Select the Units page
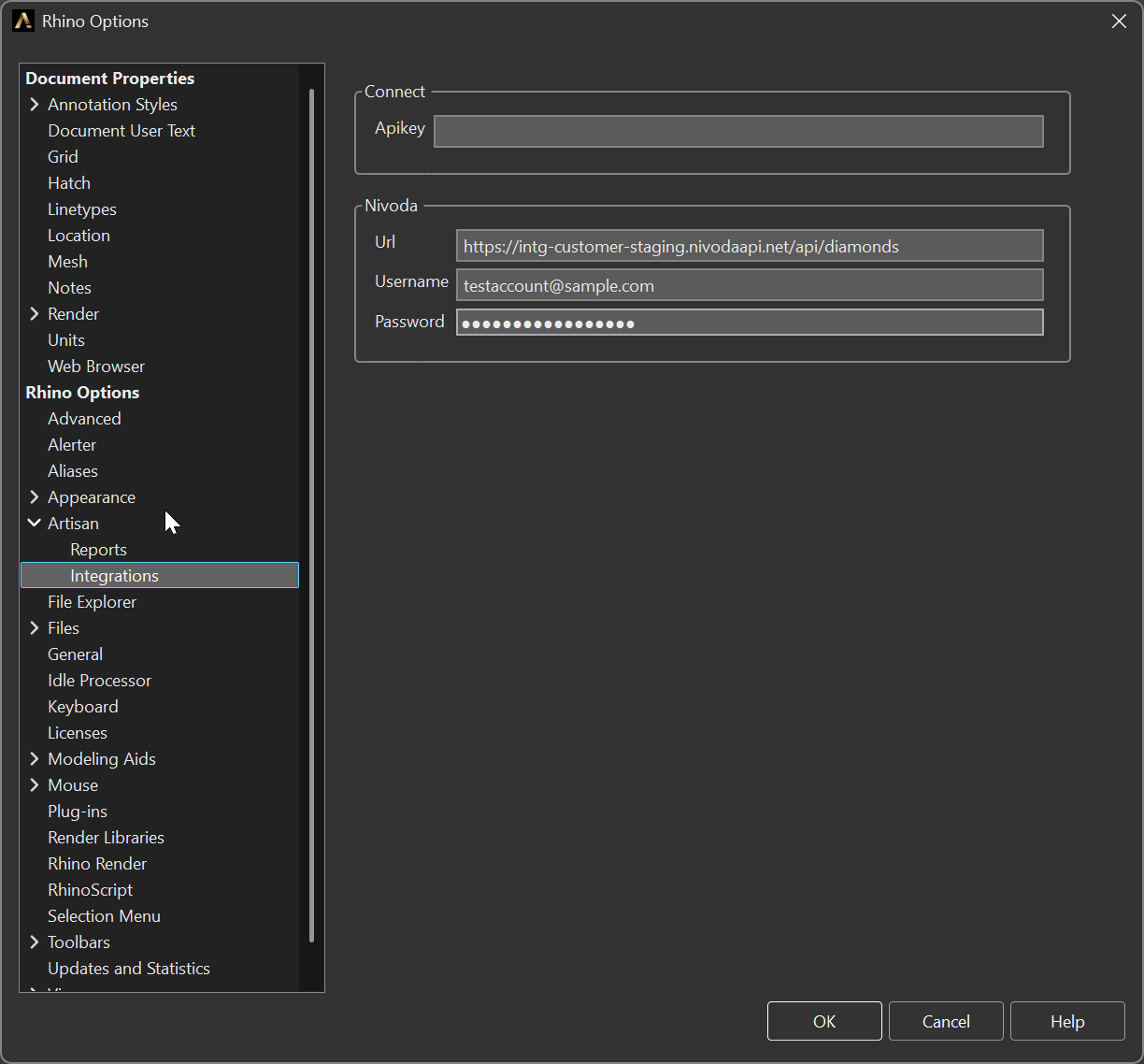This screenshot has height=1064, width=1144. pyautogui.click(x=66, y=339)
